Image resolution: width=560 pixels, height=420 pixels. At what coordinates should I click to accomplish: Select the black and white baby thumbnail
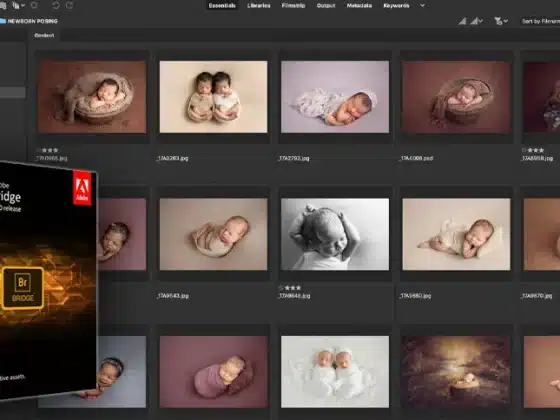(x=335, y=234)
